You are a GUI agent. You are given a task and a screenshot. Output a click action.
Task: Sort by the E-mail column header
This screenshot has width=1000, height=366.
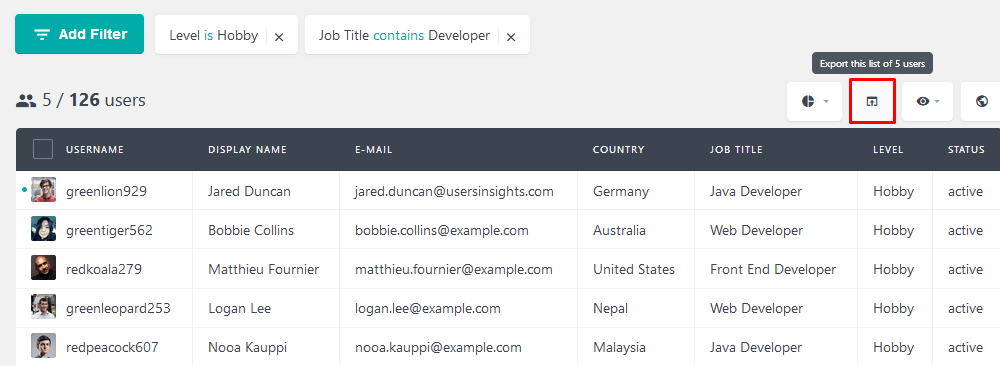point(374,150)
